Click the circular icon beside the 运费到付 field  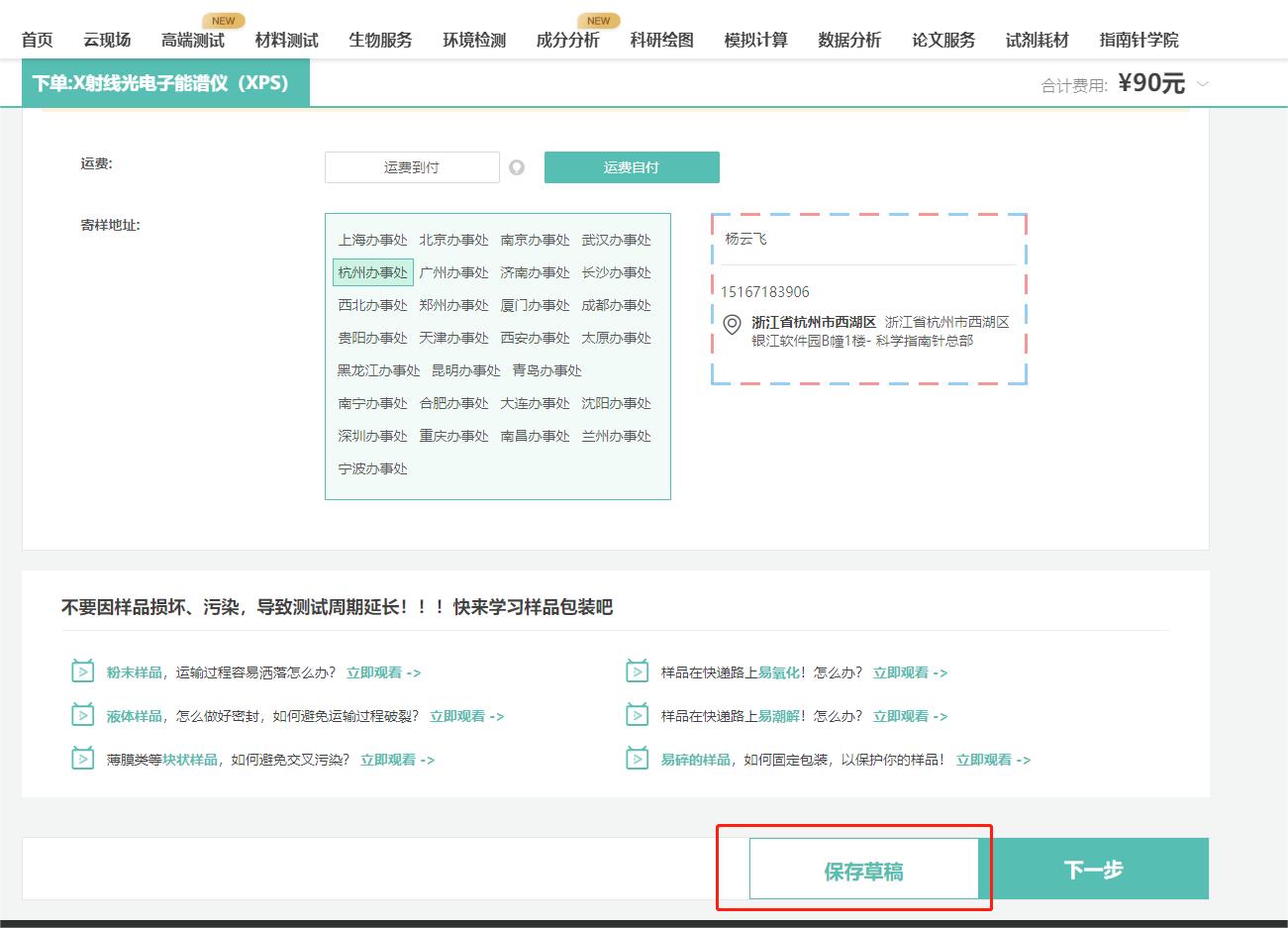click(x=517, y=166)
